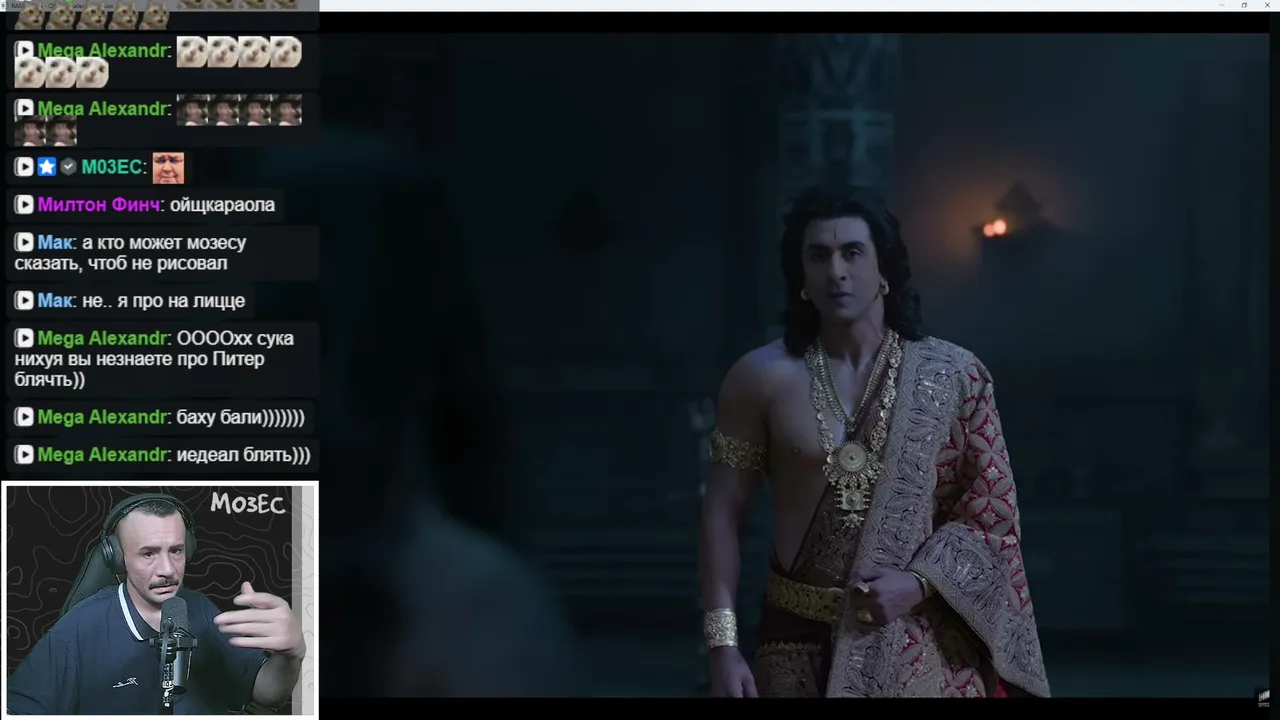Click the face emote in М03ЕС's message
This screenshot has width=1280, height=720.
coord(168,167)
